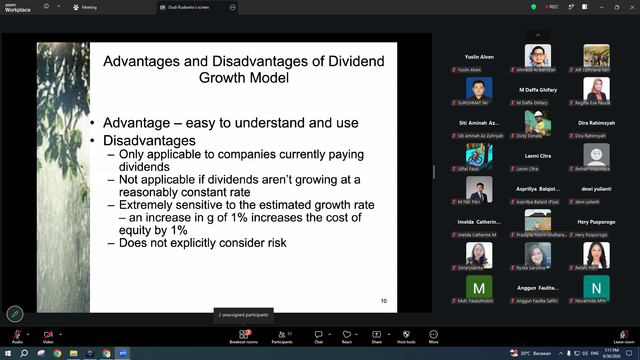
Task: Click the green encryption shield icon
Action: click(x=533, y=7)
